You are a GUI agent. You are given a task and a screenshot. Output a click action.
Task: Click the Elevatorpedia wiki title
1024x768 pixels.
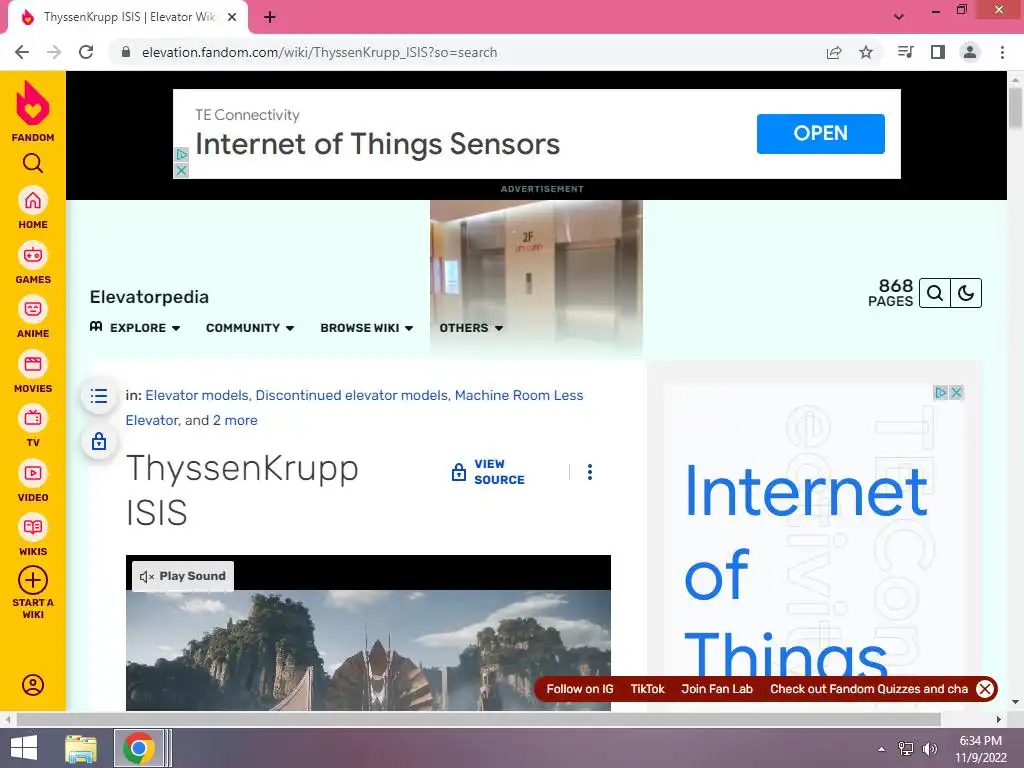click(x=149, y=297)
